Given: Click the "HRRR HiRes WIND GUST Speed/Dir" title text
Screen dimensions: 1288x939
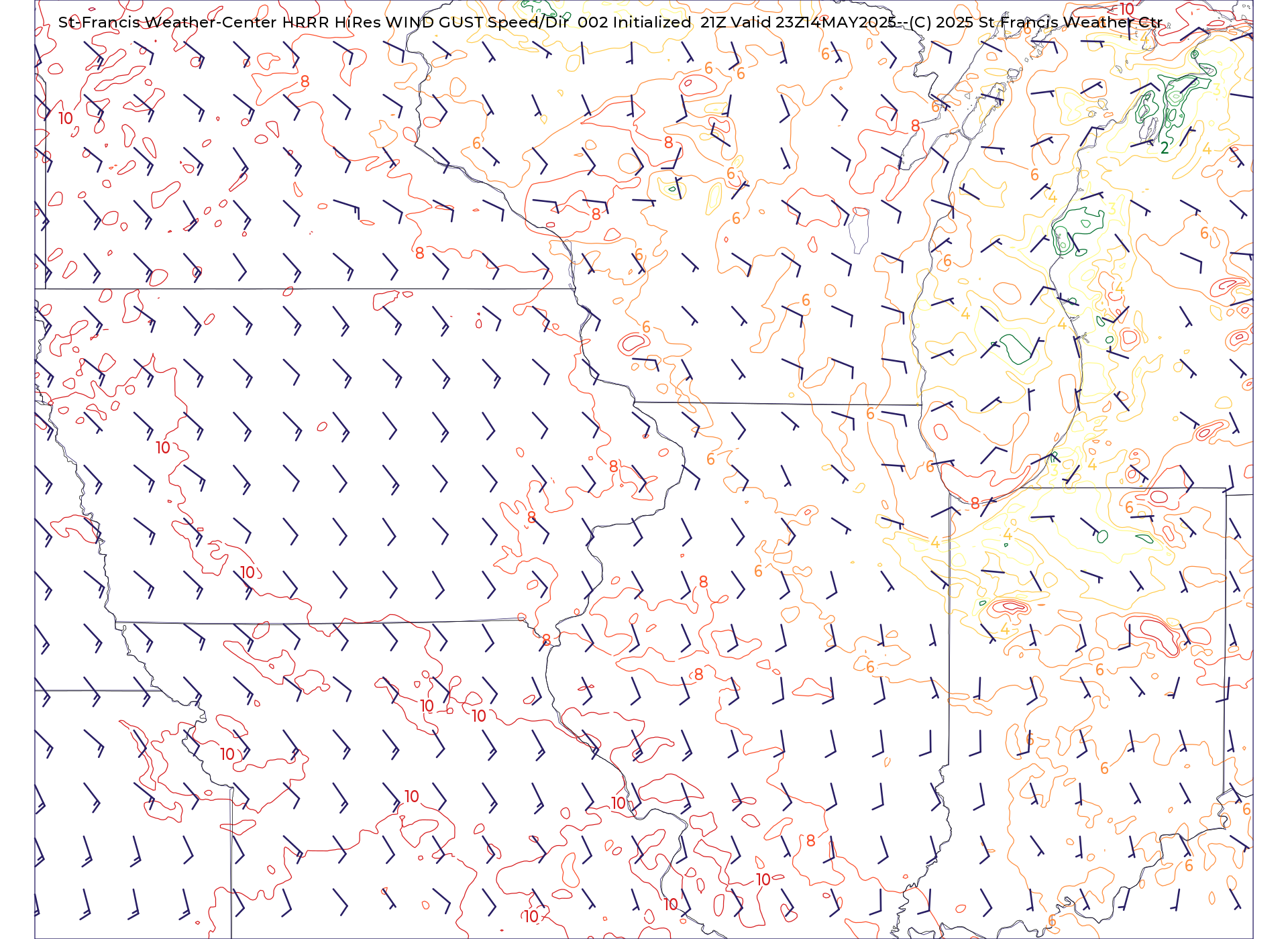Looking at the screenshot, I should [426, 22].
